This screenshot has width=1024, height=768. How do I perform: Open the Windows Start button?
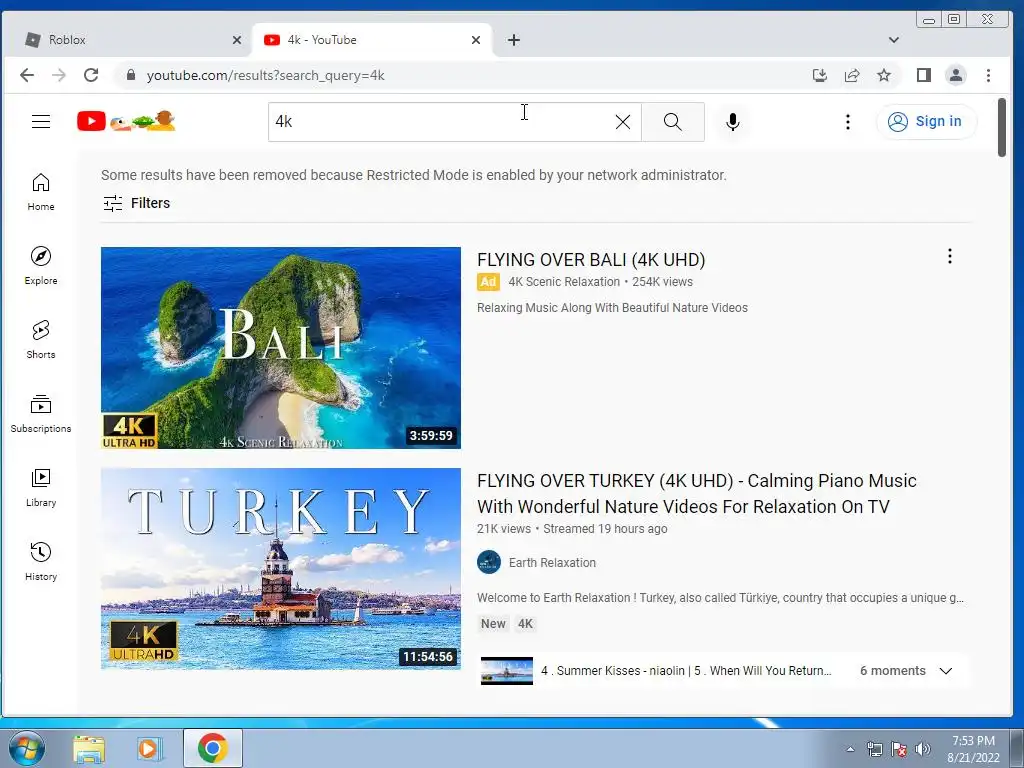coord(25,748)
